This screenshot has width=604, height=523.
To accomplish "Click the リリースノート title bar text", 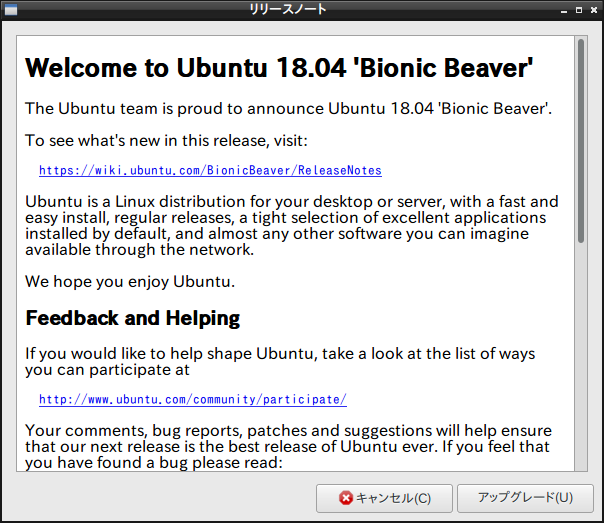I will (x=288, y=9).
